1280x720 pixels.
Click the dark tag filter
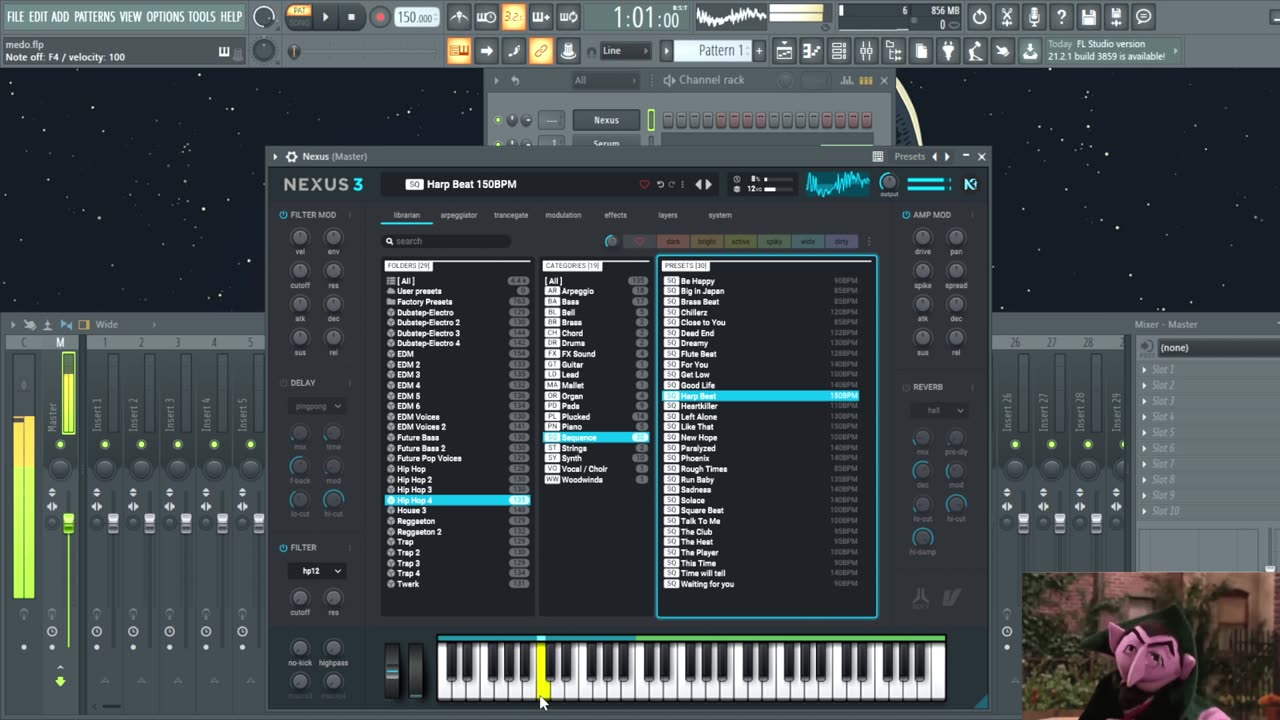(673, 241)
